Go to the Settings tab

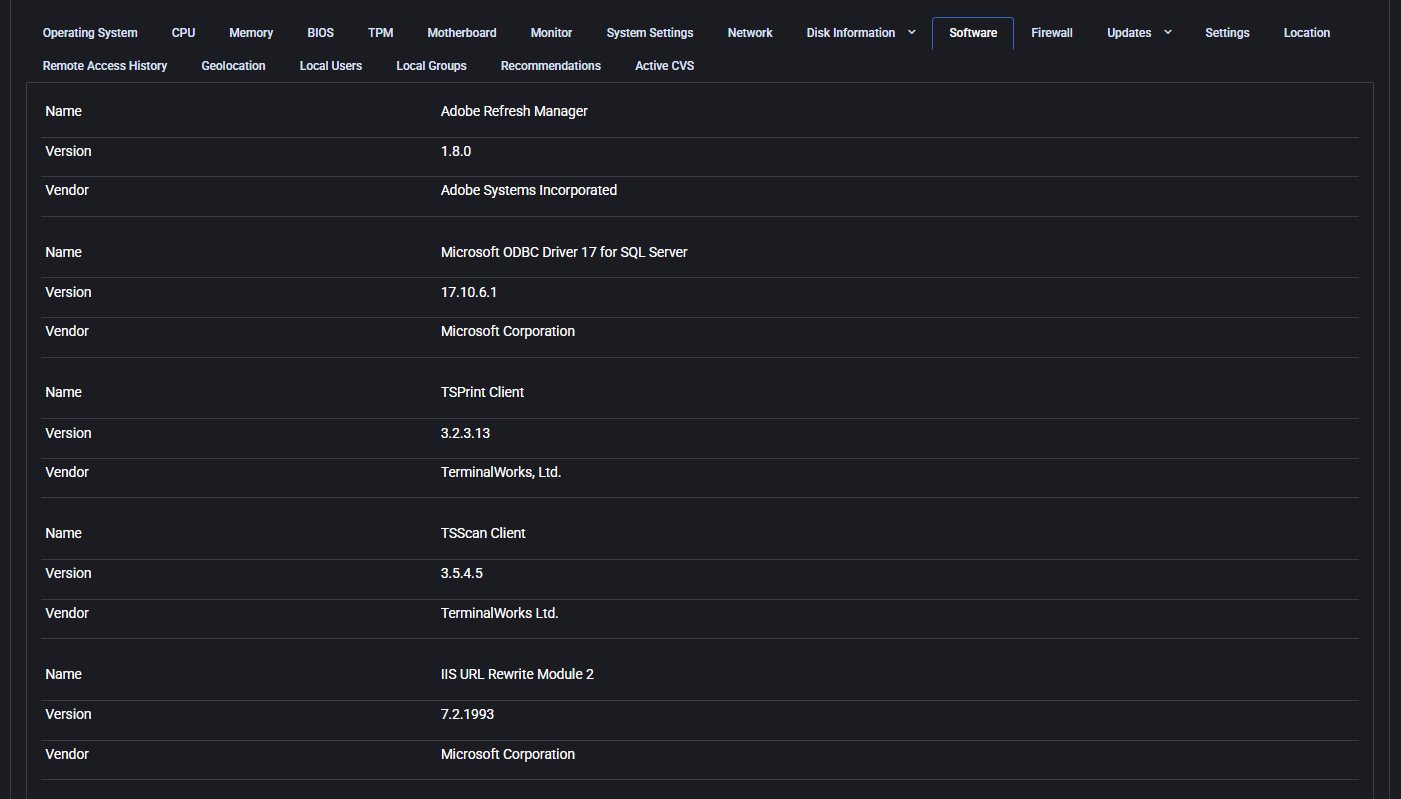pyautogui.click(x=1227, y=33)
